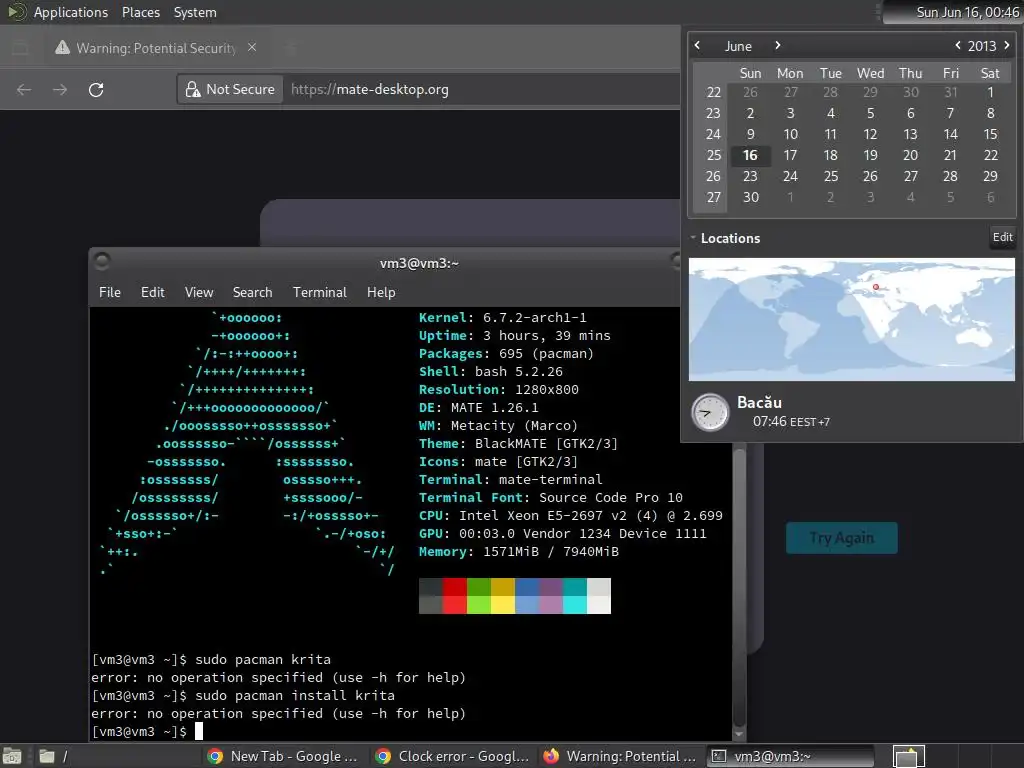Click the clock showing Sun Jun 16, 00:46

coord(967,12)
